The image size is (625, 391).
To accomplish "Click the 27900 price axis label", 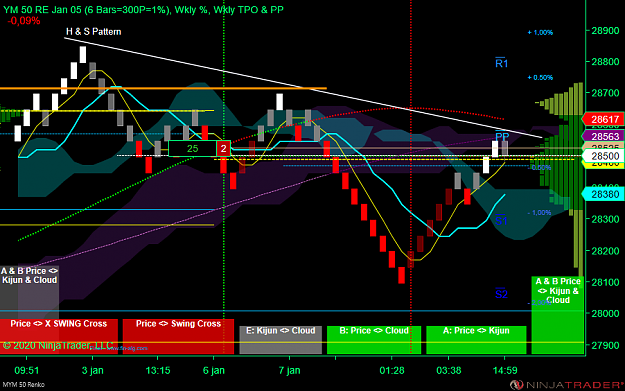I will (x=605, y=345).
